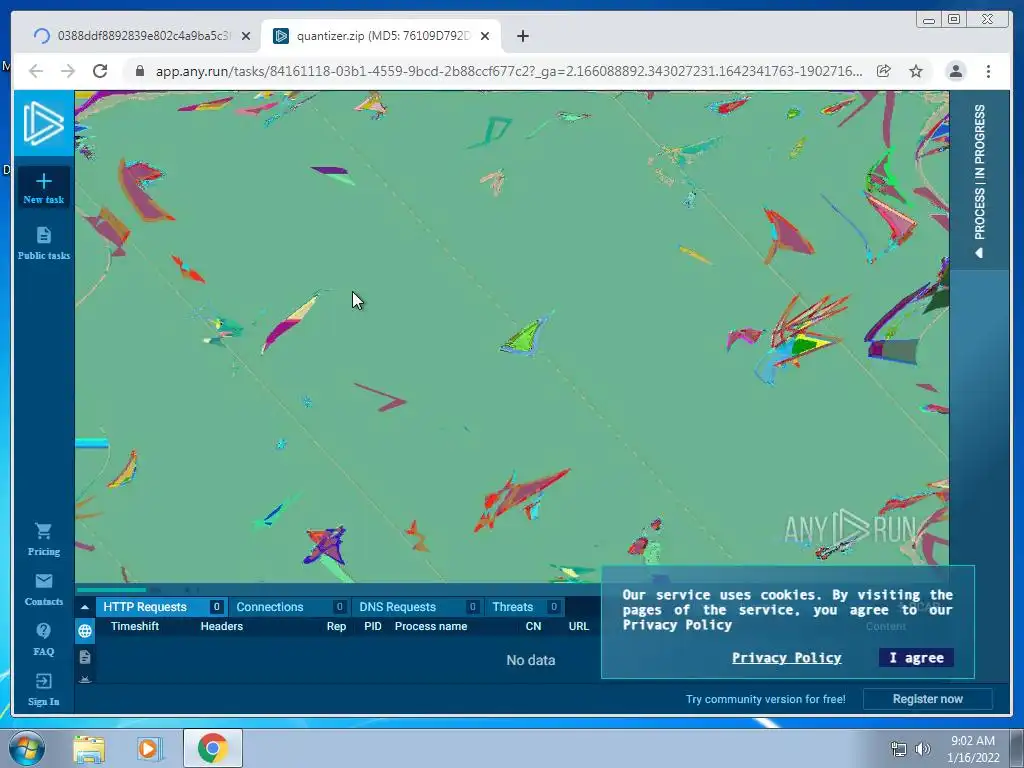Open the network tray icon

point(899,749)
